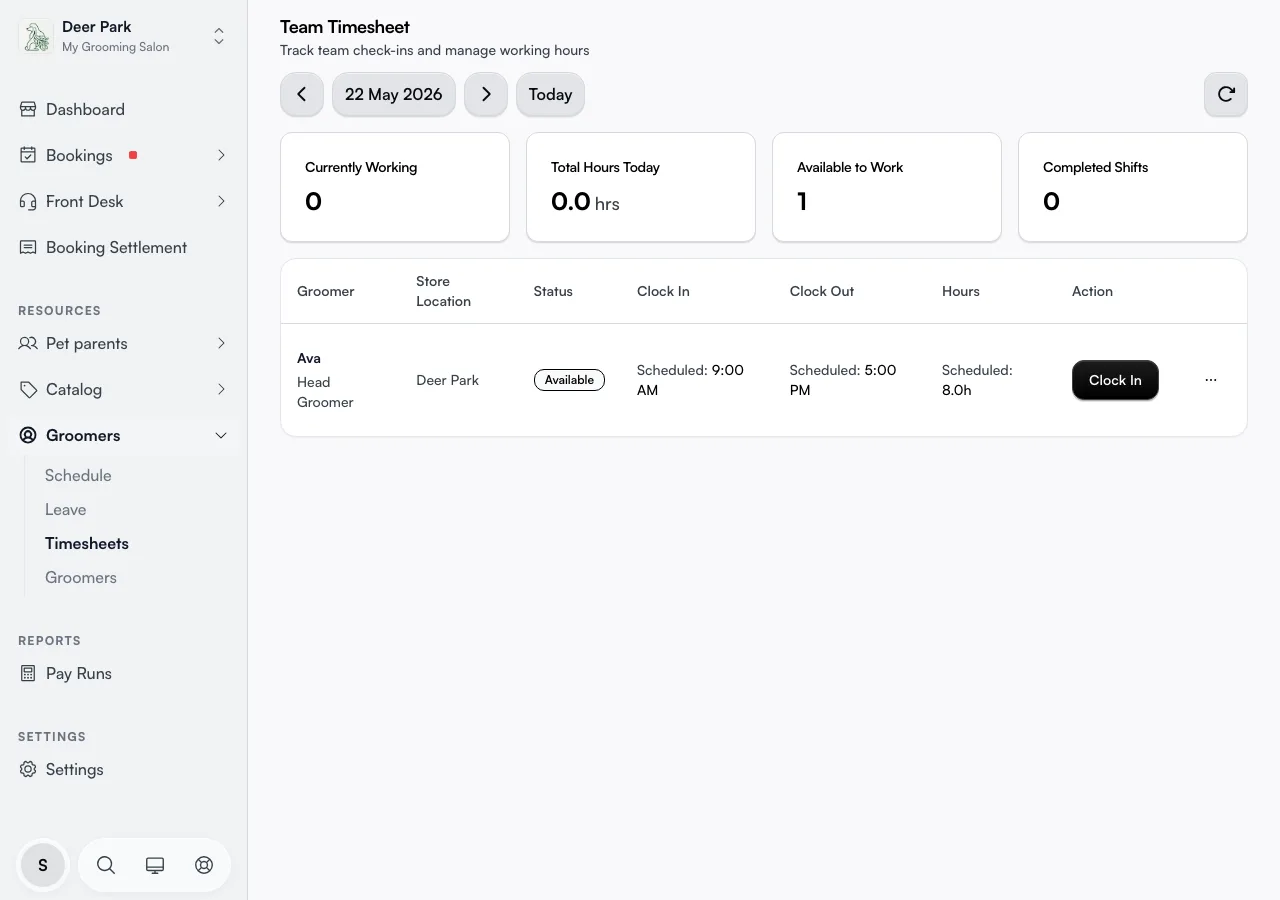This screenshot has width=1280, height=900.
Task: Go to the next day arrow
Action: point(486,94)
